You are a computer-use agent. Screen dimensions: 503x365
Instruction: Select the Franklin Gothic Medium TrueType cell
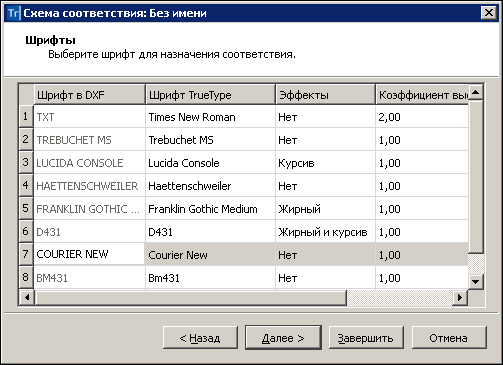pyautogui.click(x=210, y=209)
